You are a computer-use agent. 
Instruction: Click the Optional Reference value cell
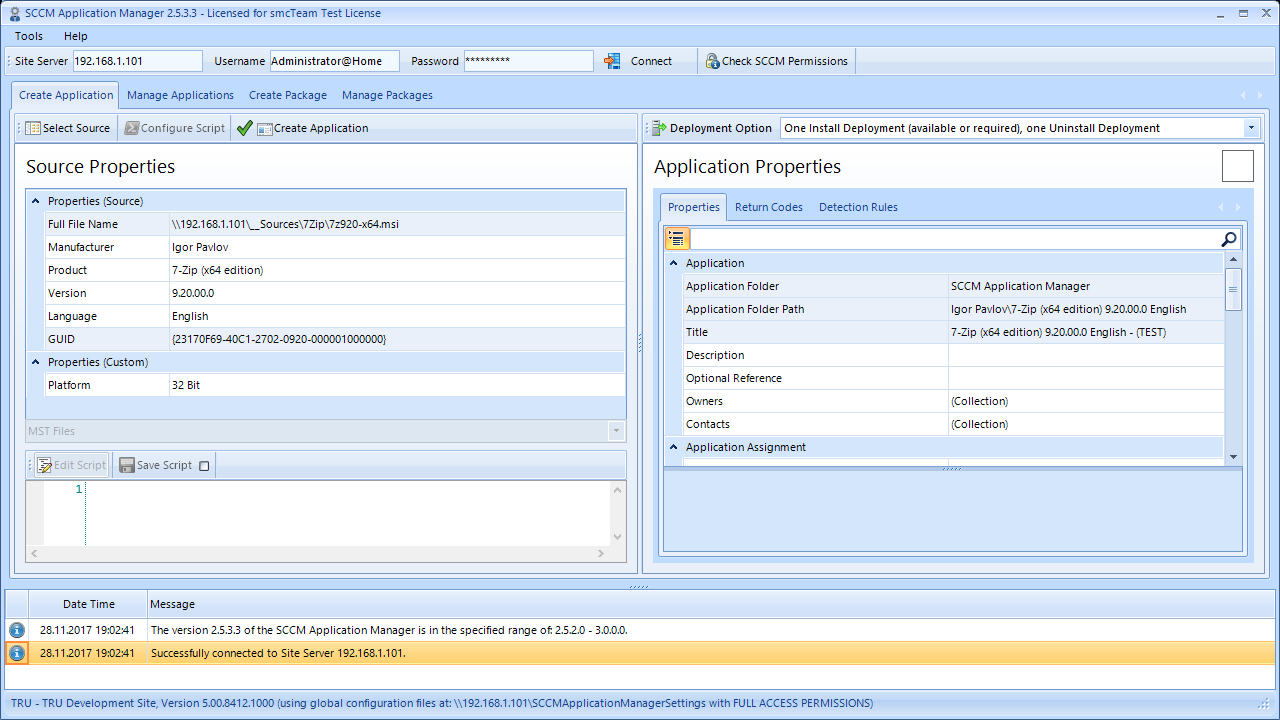[x=1086, y=378]
